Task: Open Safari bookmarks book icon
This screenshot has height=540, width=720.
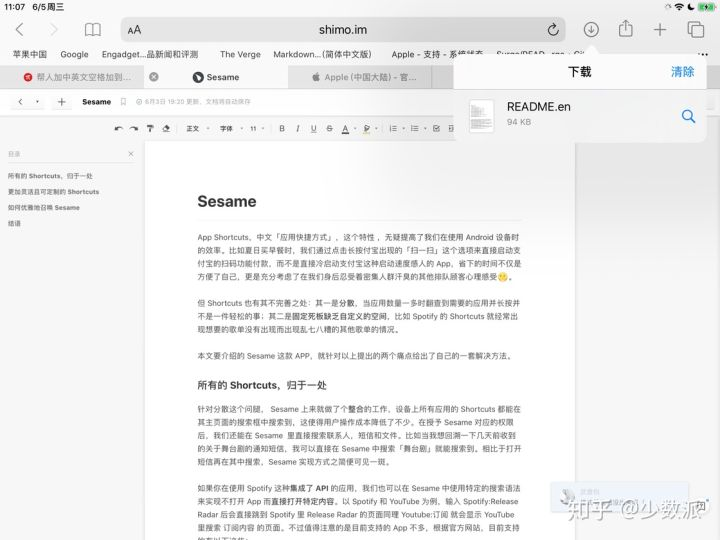Action: pyautogui.click(x=93, y=30)
